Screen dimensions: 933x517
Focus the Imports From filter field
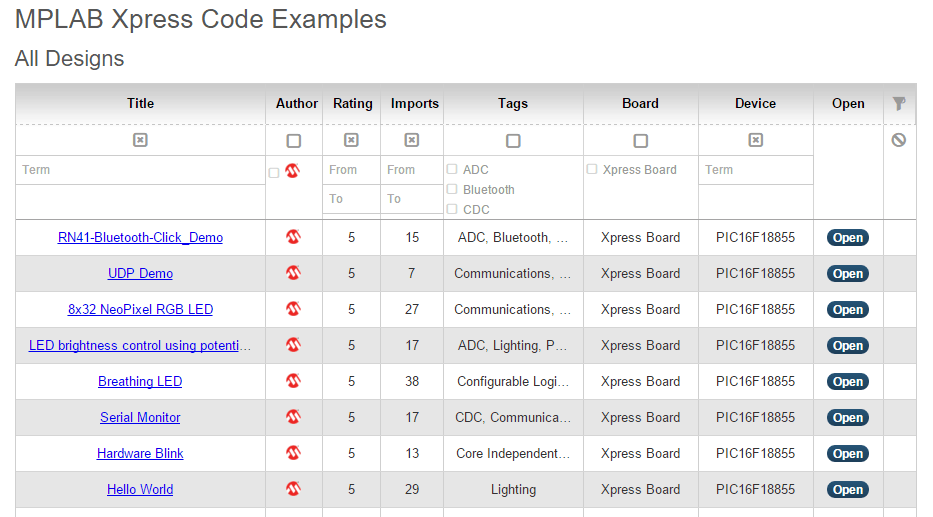[412, 170]
